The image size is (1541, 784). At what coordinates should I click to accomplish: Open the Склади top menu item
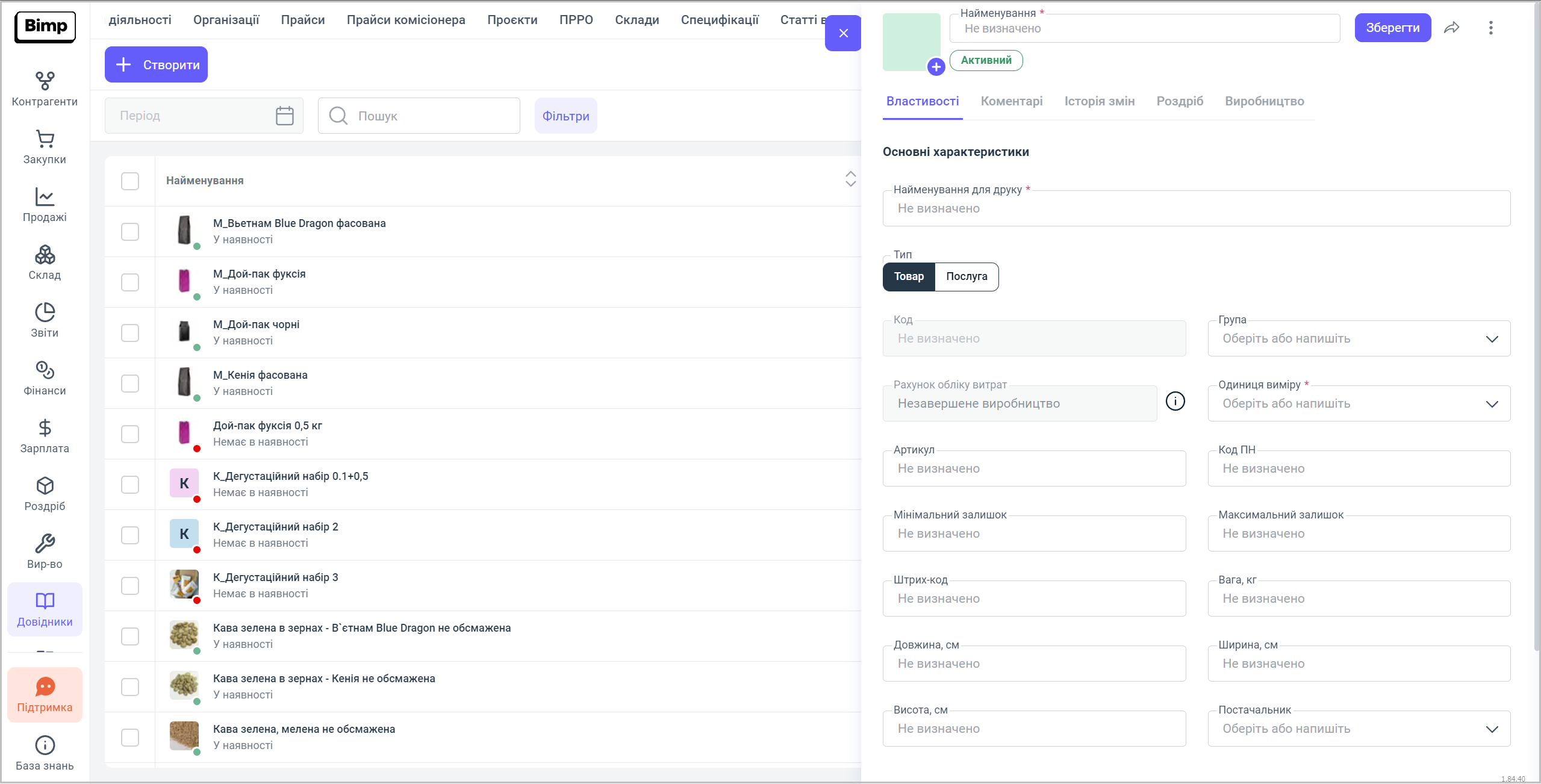637,20
